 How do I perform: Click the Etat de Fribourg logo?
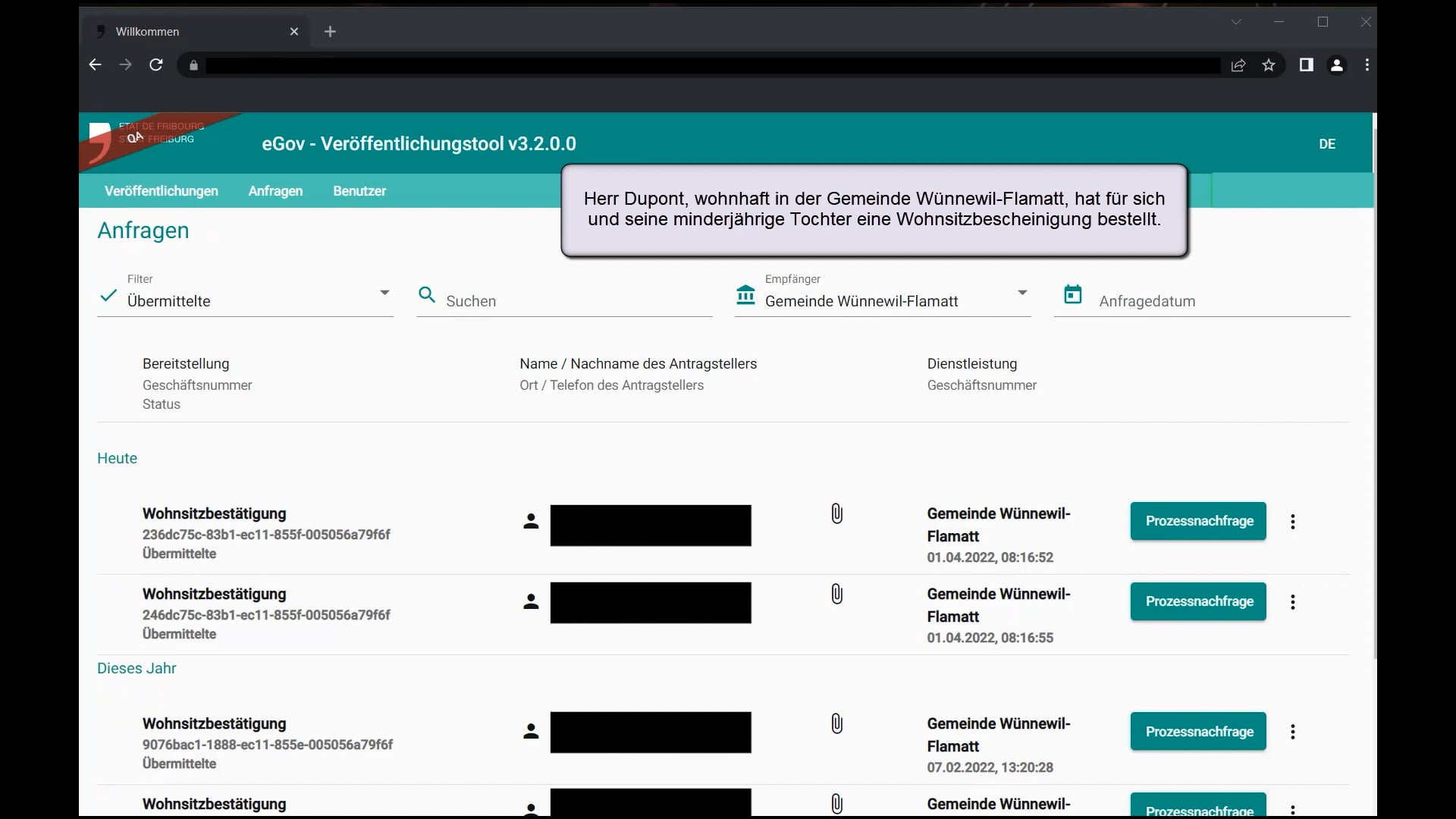[148, 142]
